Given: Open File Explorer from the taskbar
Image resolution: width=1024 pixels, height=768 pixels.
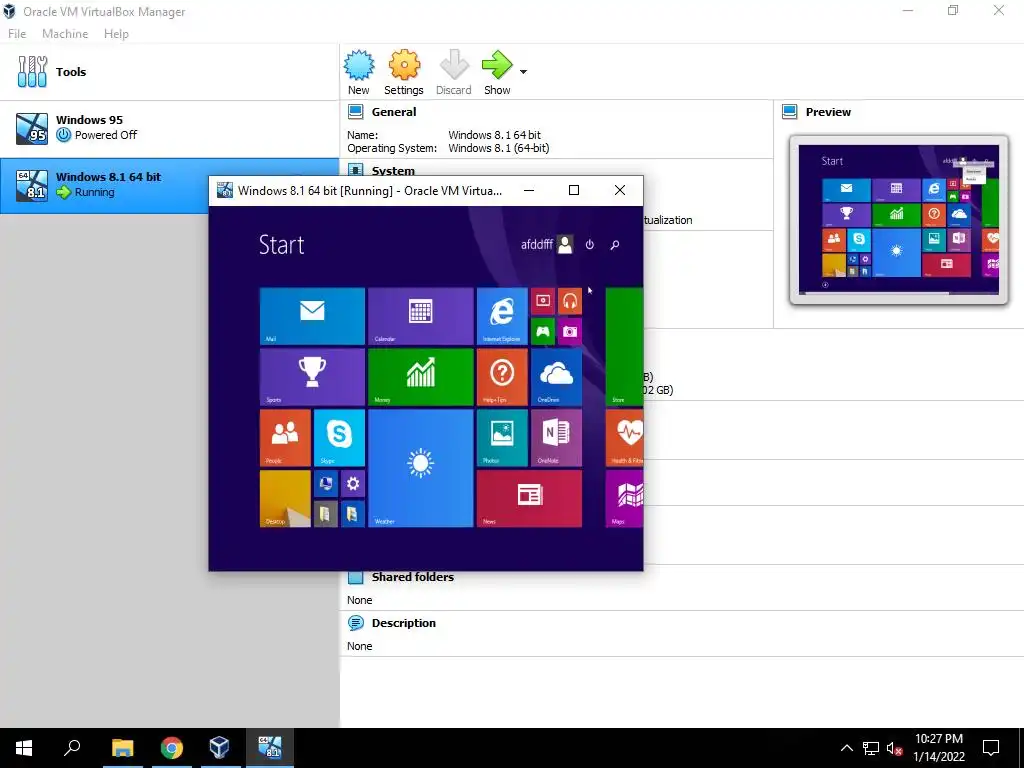Looking at the screenshot, I should (122, 748).
